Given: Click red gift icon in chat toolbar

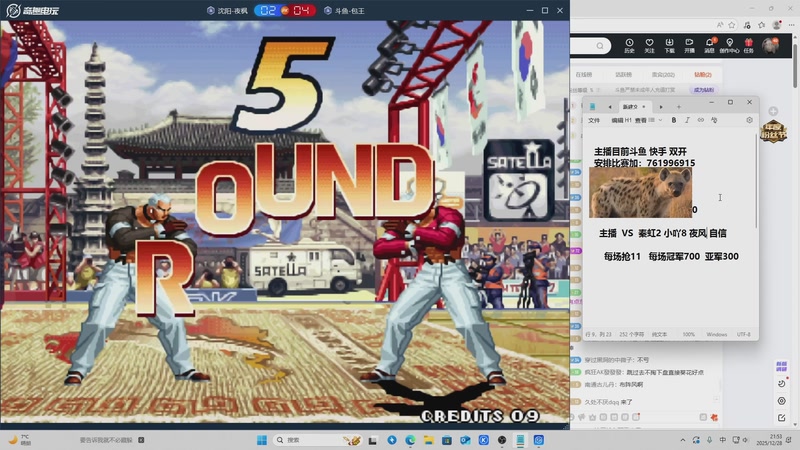Looking at the screenshot, I should pos(714,417).
